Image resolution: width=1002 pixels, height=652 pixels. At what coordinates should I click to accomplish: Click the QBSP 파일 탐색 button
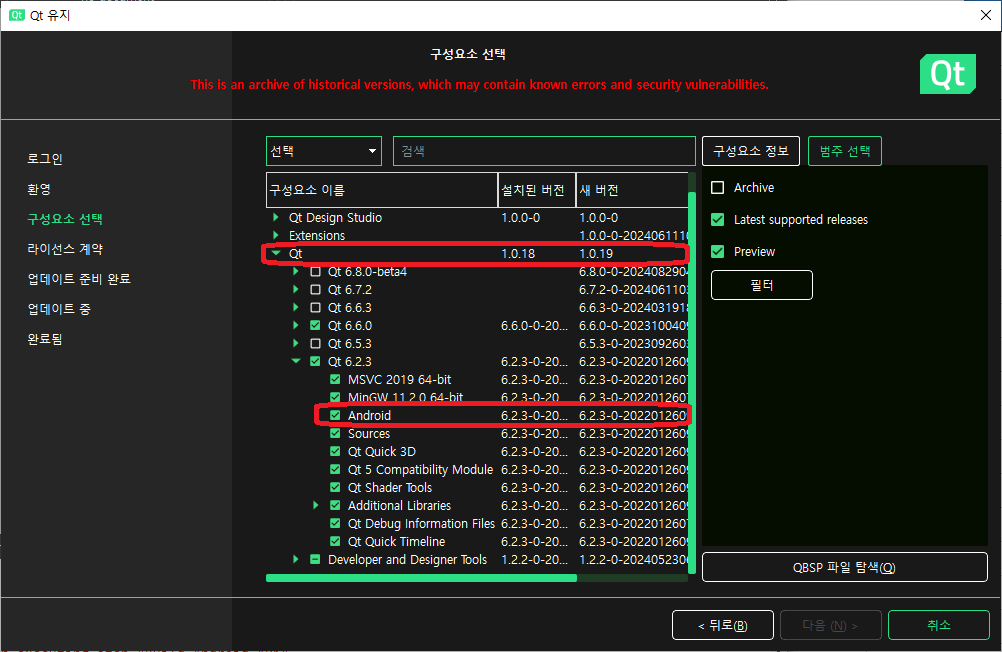845,567
